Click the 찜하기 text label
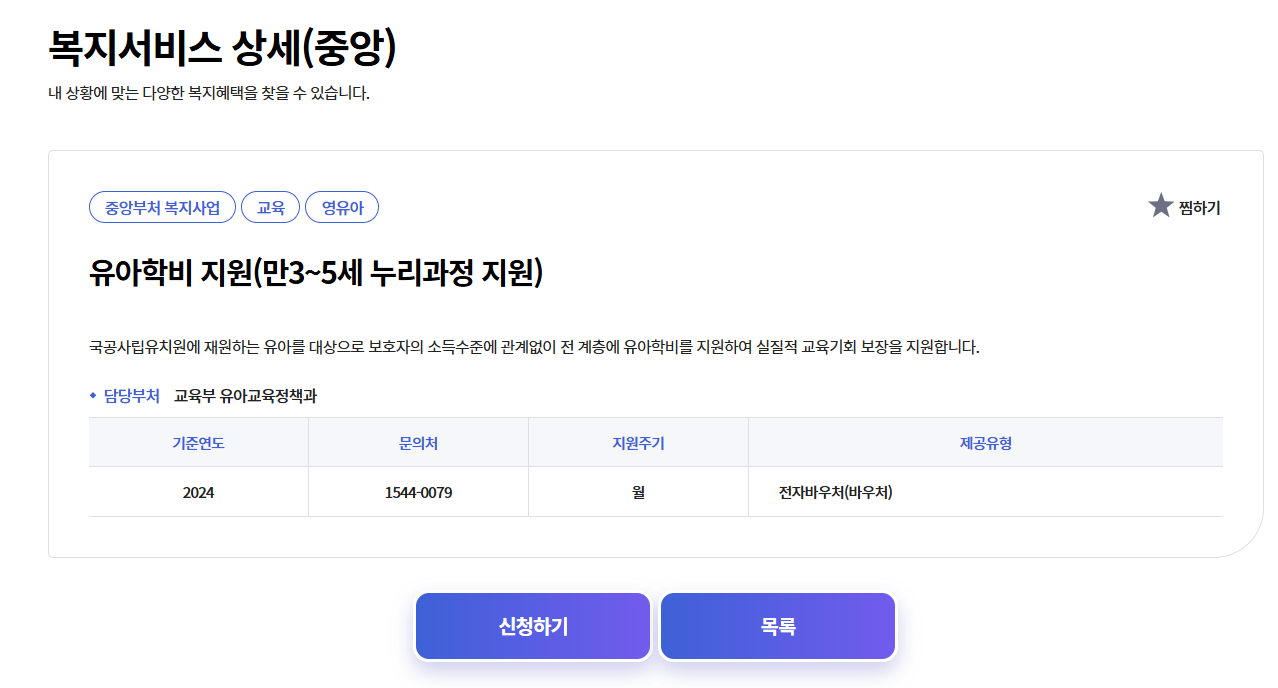This screenshot has width=1278, height=688. [x=1199, y=207]
